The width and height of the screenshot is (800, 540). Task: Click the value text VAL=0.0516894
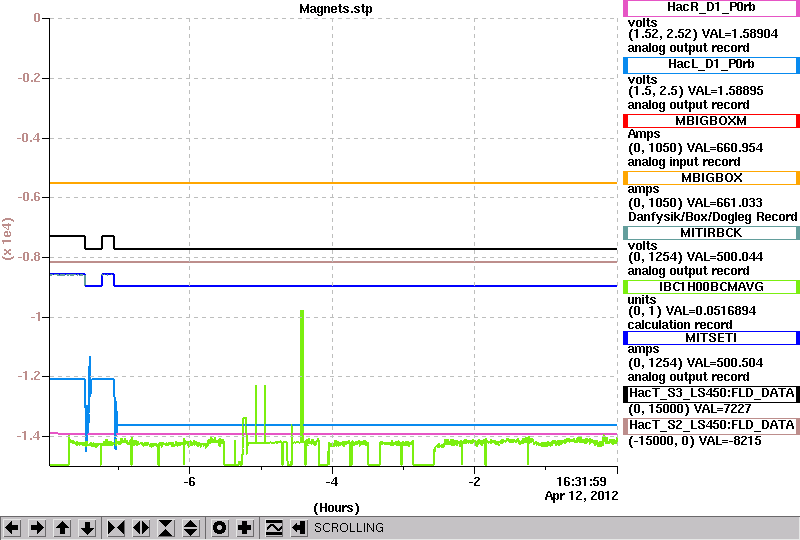point(711,311)
